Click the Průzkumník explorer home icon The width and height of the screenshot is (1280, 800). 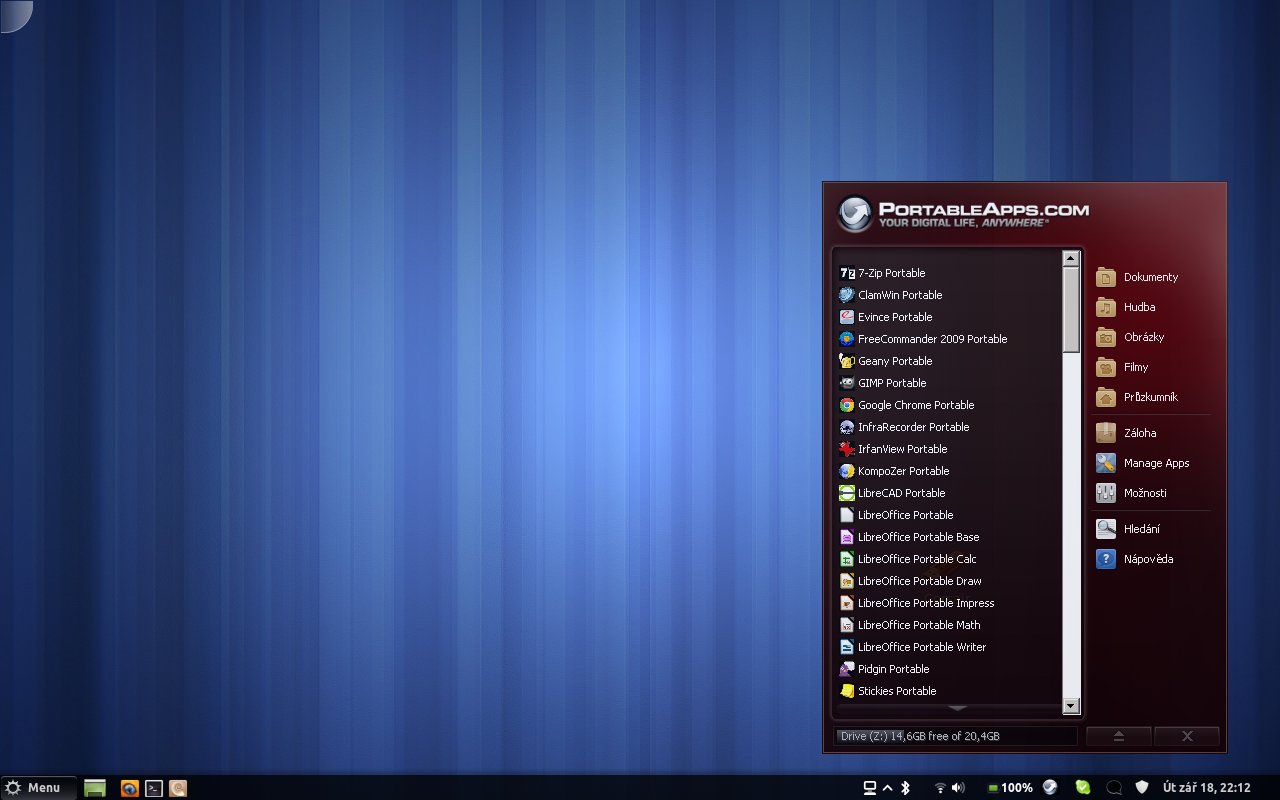[1106, 397]
